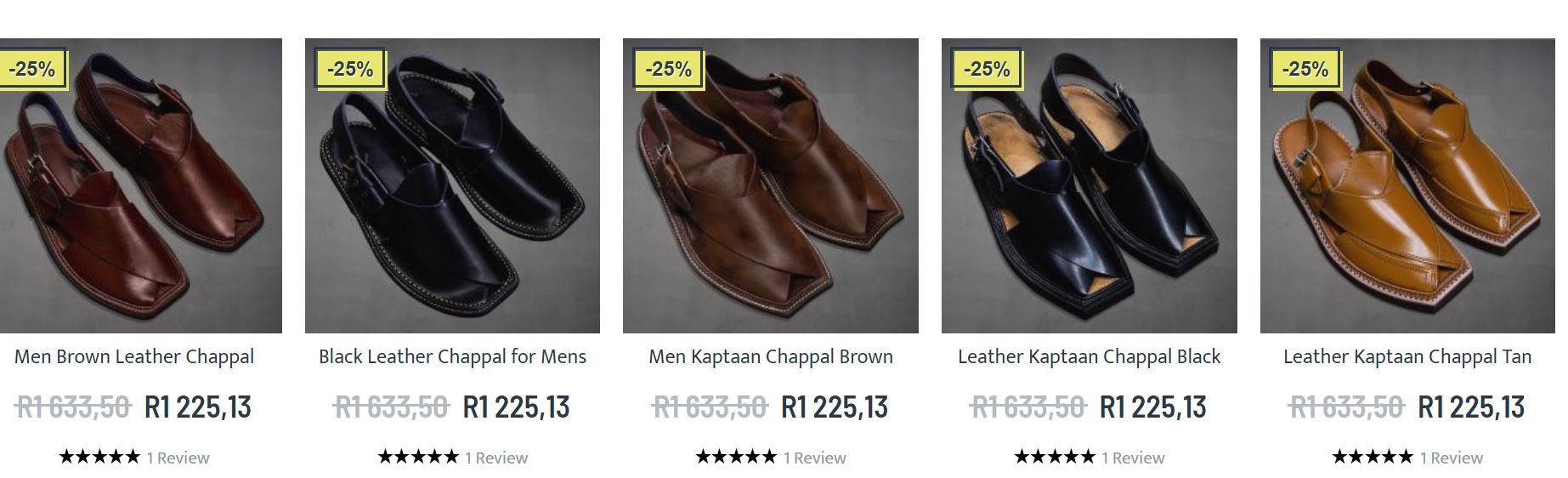Click star rating under Men Brown Leather Chappal
This screenshot has width=1568, height=478.
99,458
